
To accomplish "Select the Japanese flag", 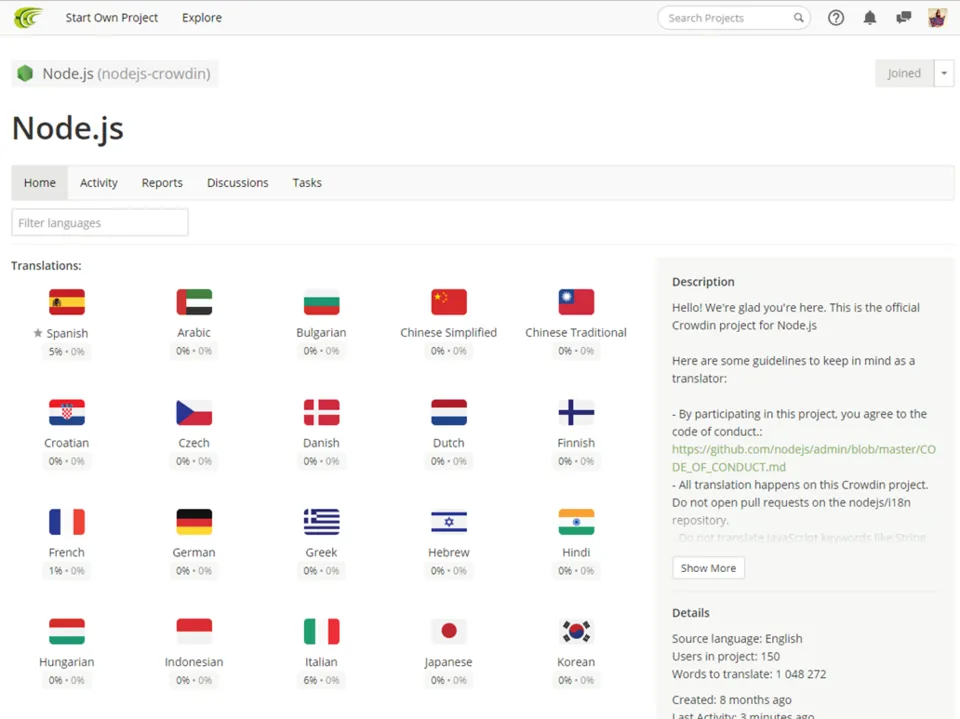I will (x=449, y=631).
